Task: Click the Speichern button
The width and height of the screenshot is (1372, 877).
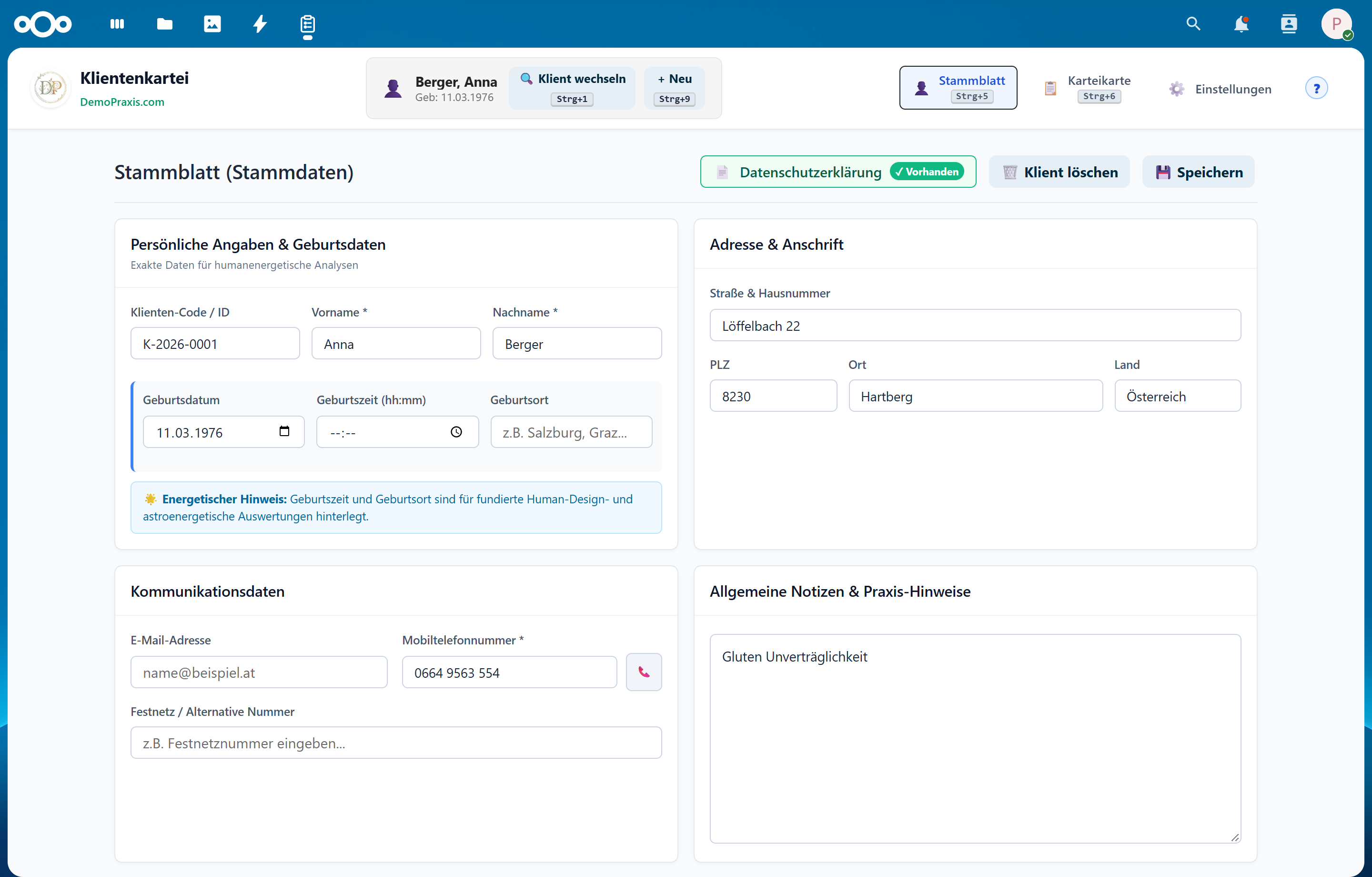Action: (1198, 172)
